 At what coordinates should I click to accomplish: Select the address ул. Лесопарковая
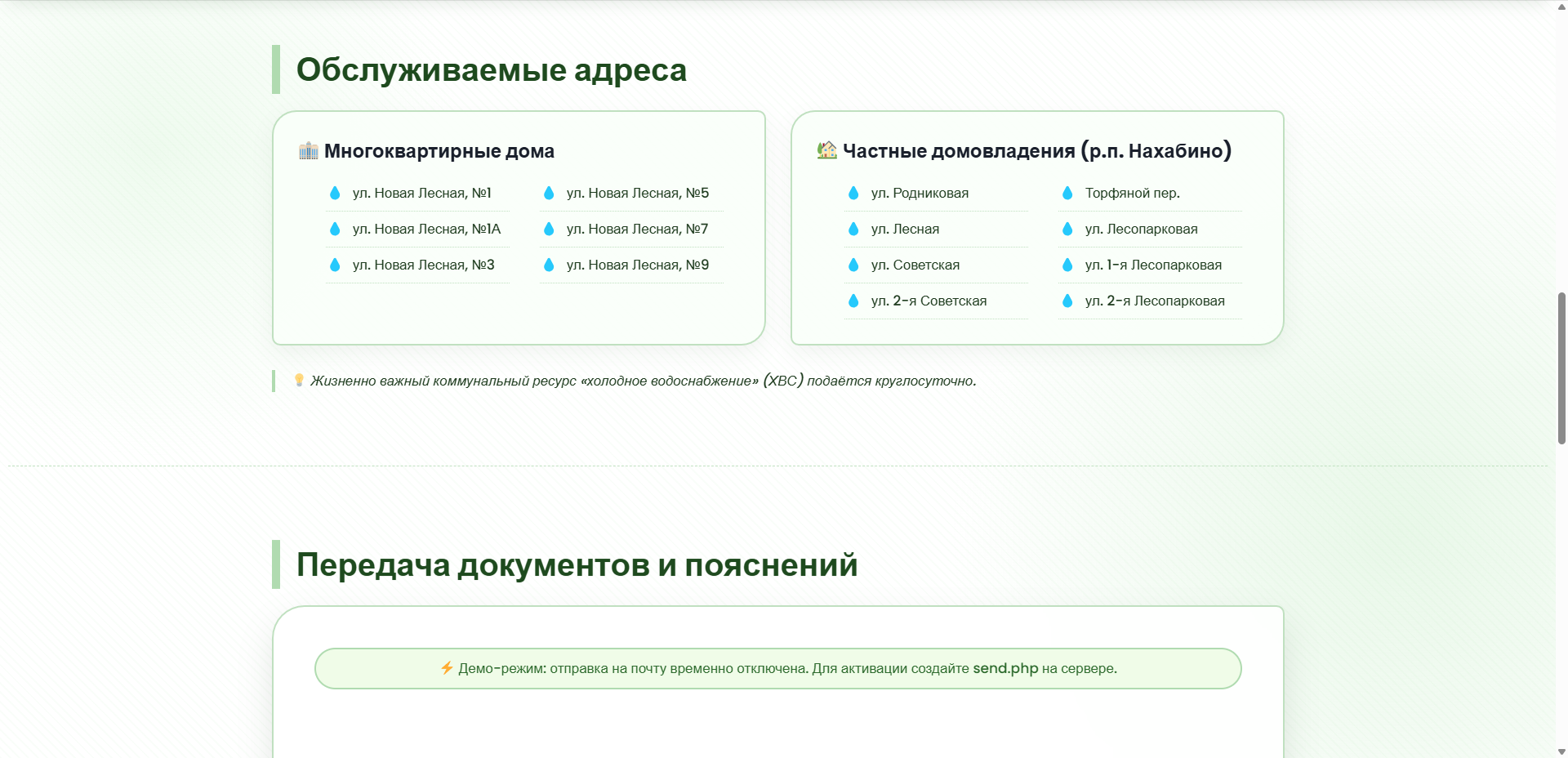pos(1140,230)
